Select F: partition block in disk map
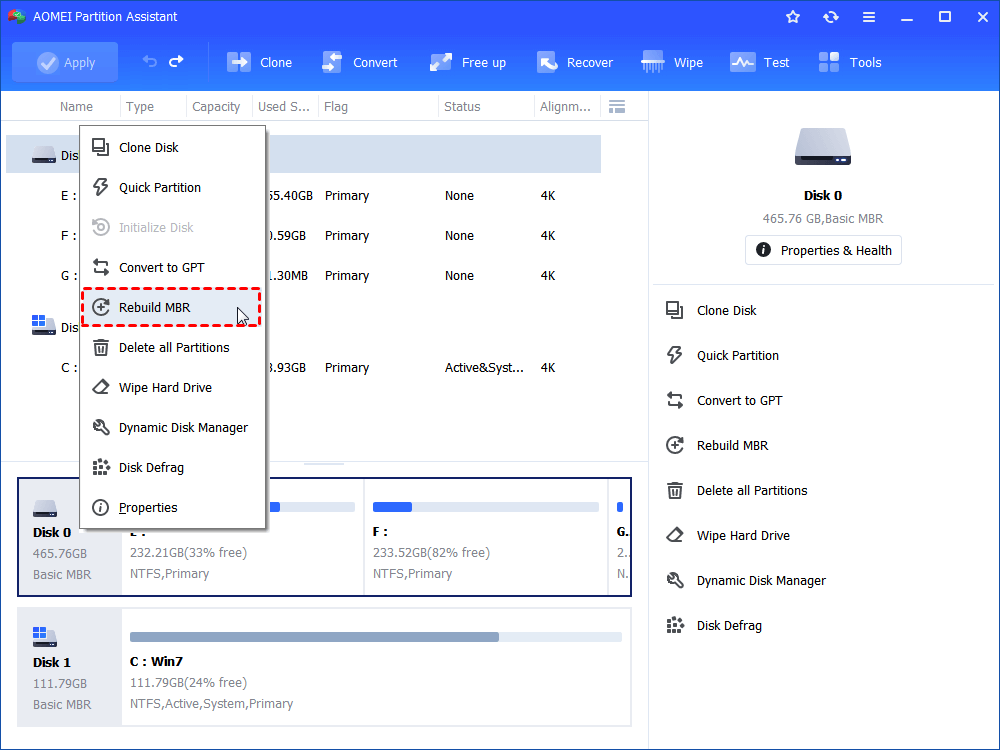Image resolution: width=1000 pixels, height=750 pixels. point(486,537)
